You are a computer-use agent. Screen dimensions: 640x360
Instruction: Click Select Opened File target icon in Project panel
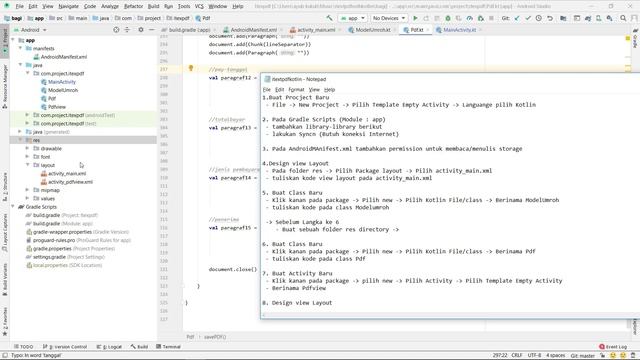click(116, 30)
